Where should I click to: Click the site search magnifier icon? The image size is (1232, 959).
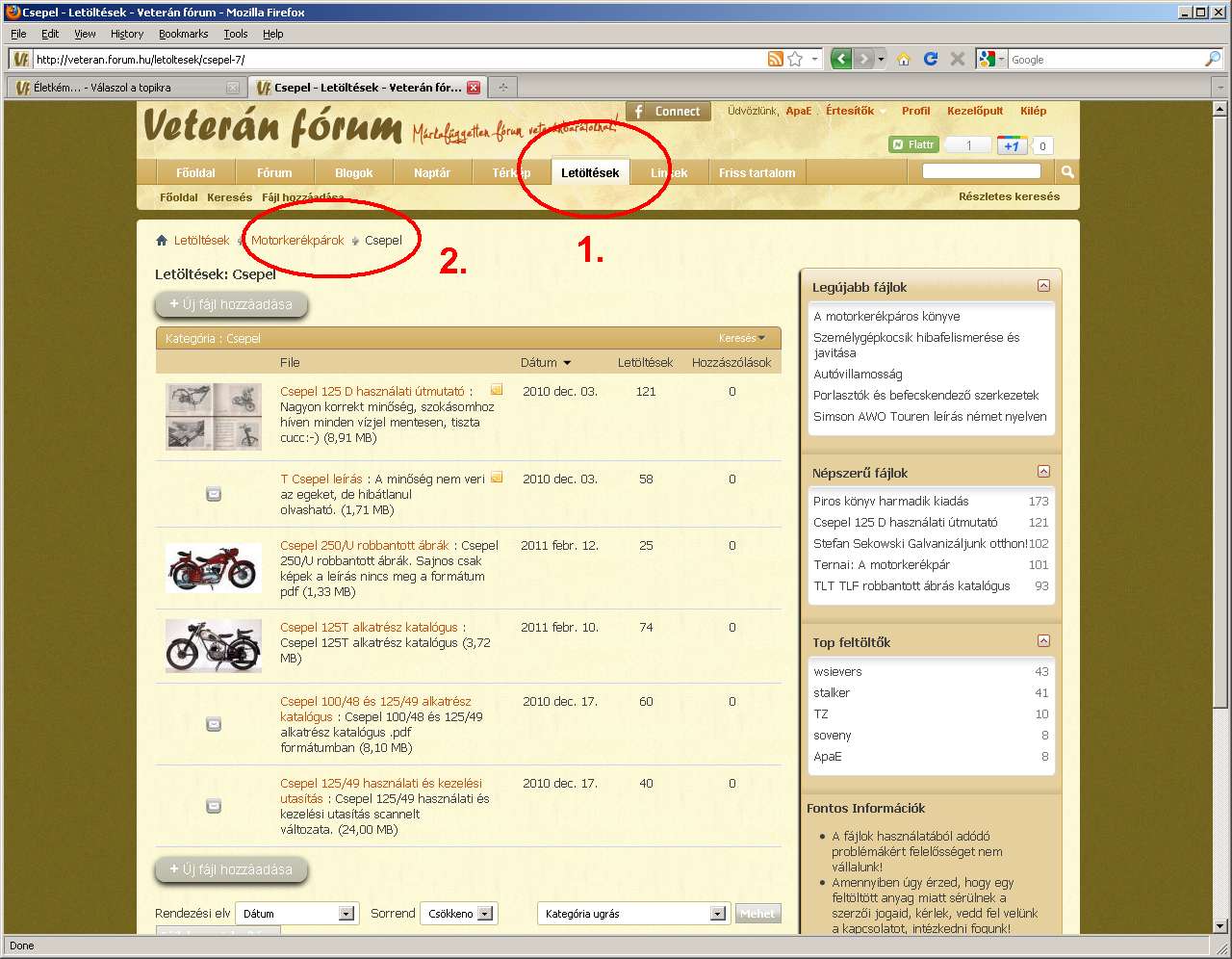[1066, 171]
